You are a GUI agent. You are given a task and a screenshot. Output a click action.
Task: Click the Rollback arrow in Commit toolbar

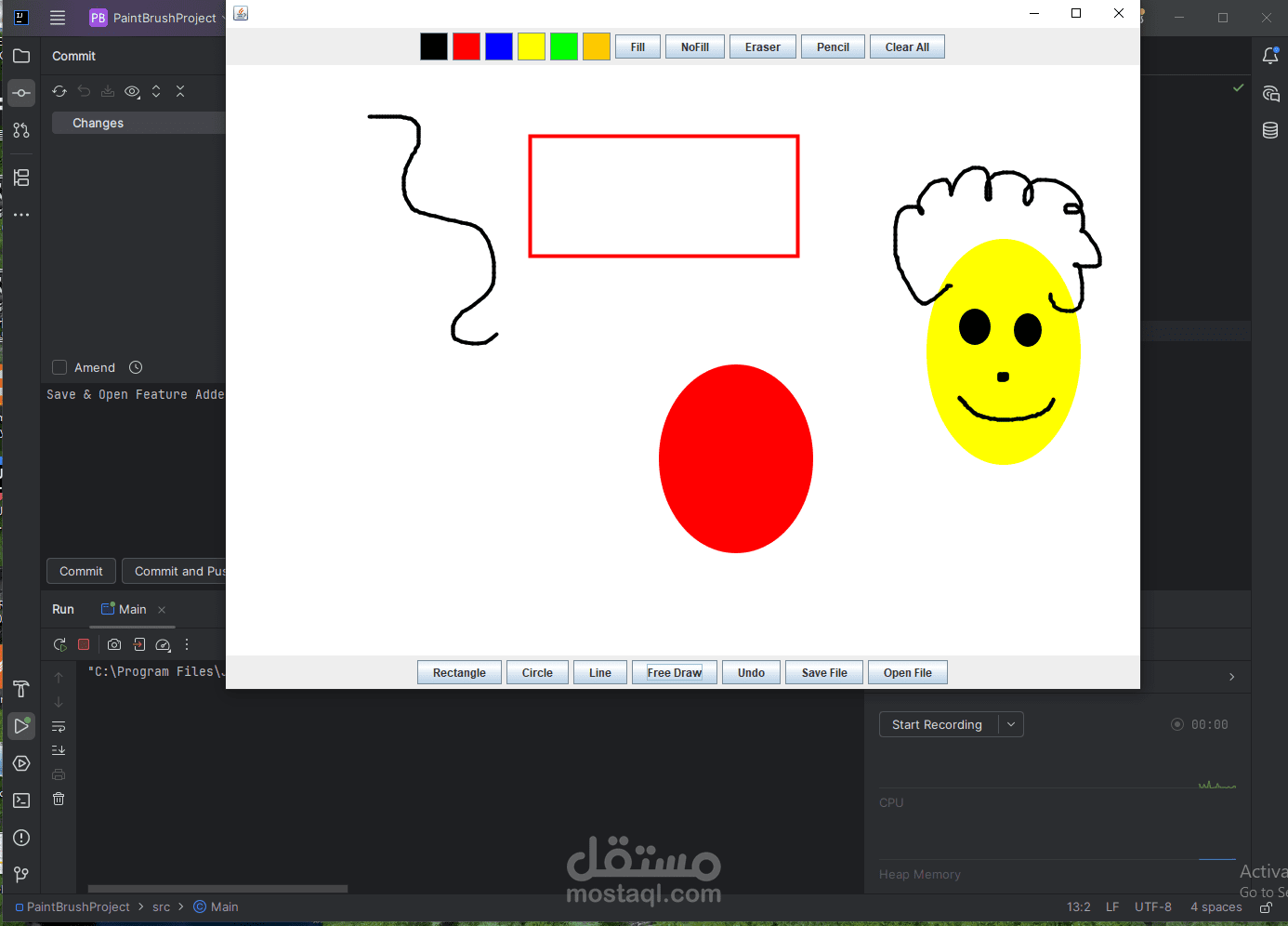click(84, 91)
